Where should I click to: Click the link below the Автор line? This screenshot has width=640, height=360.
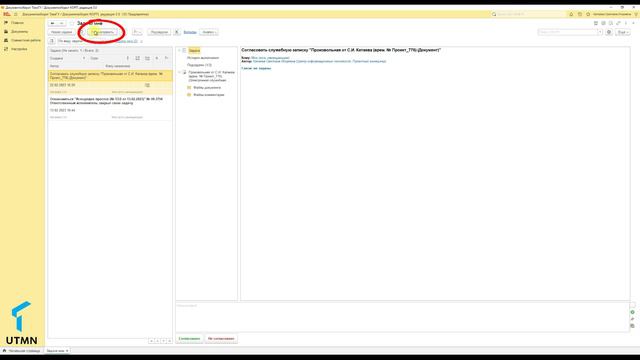pos(256,68)
